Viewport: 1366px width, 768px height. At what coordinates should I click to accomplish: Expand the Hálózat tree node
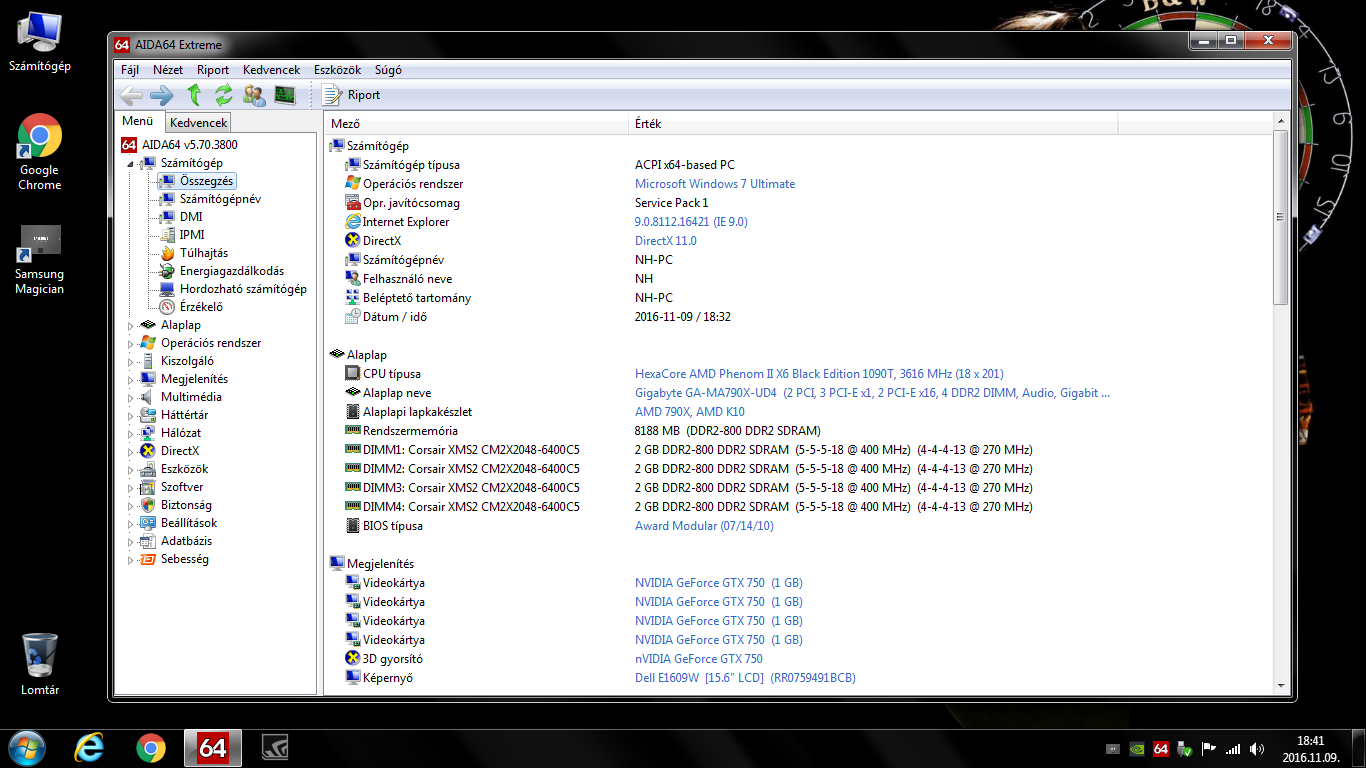(x=130, y=433)
